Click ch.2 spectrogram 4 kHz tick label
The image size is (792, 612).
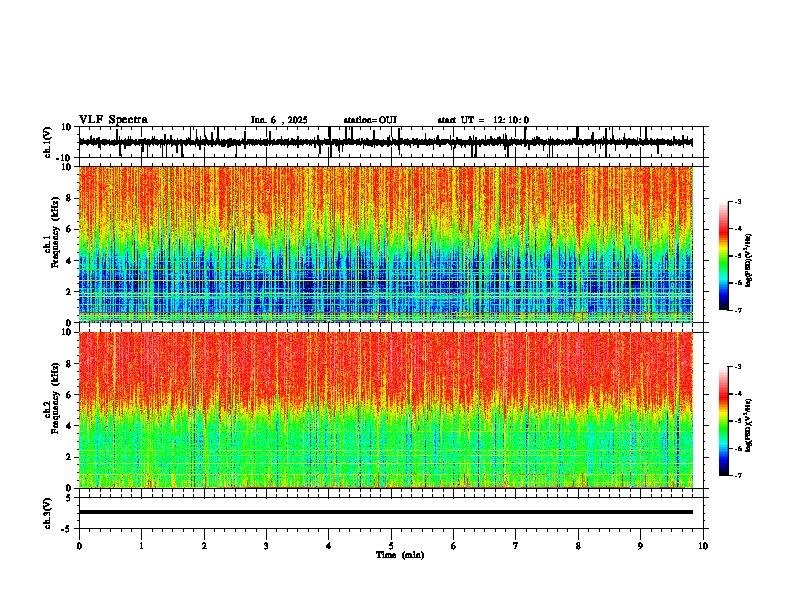click(70, 426)
